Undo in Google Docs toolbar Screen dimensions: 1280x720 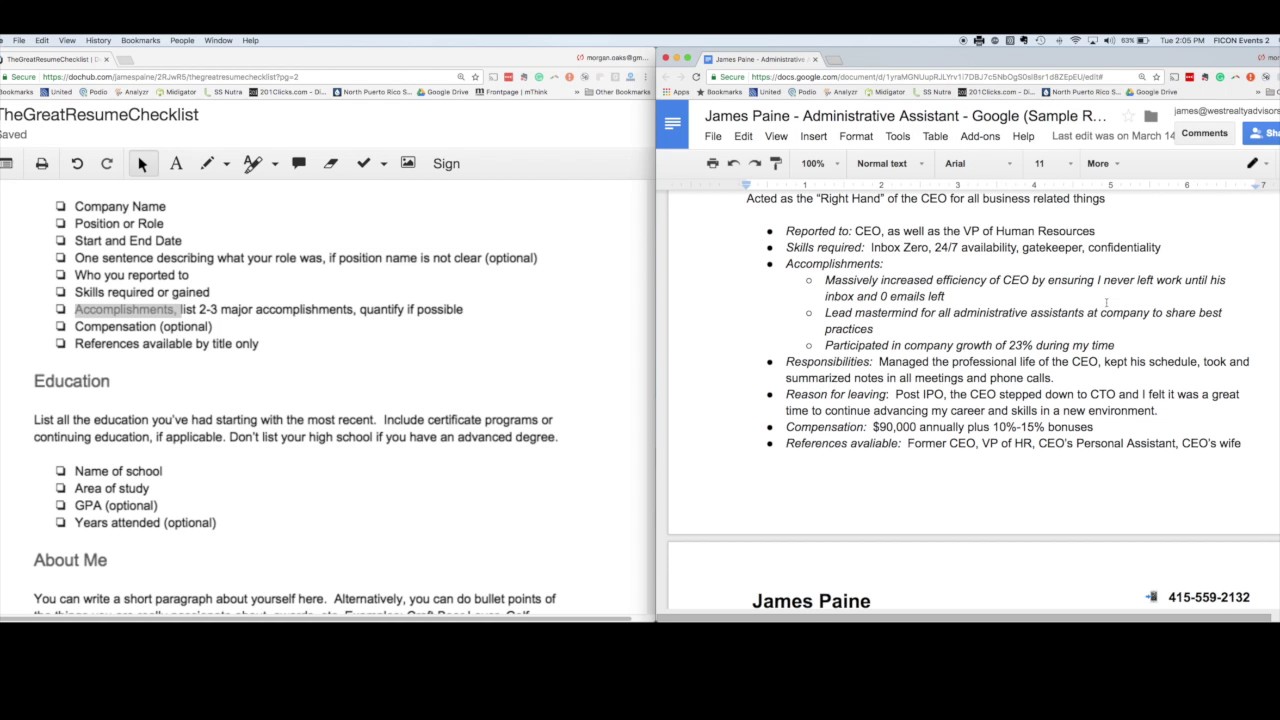click(733, 164)
